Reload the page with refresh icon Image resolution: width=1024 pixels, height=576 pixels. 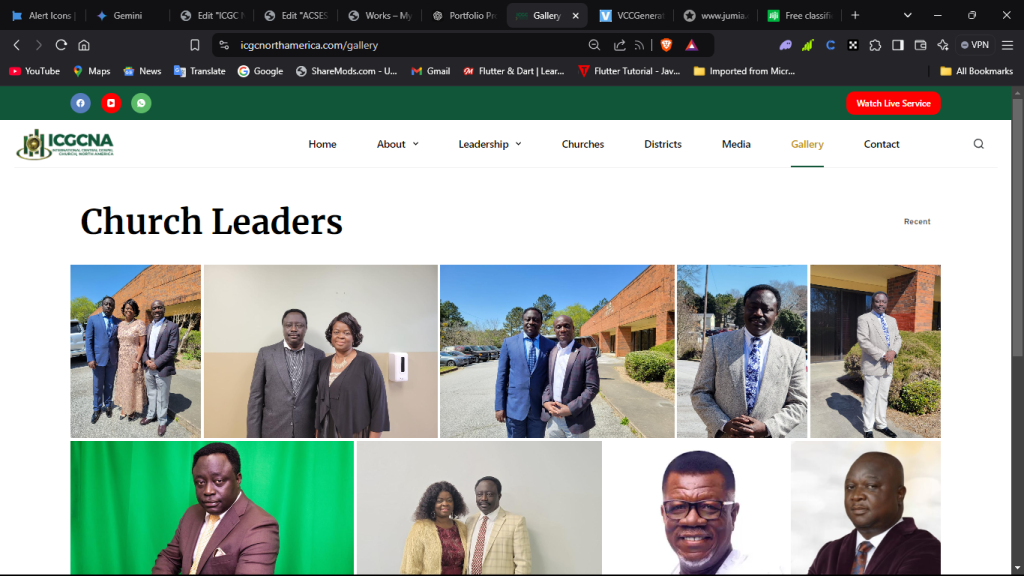point(61,45)
